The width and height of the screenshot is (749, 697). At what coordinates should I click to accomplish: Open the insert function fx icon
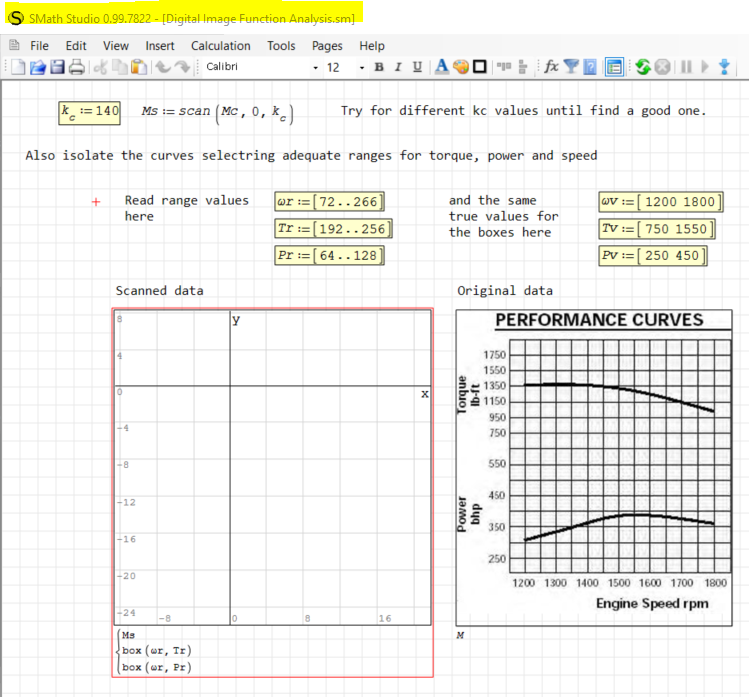click(551, 67)
